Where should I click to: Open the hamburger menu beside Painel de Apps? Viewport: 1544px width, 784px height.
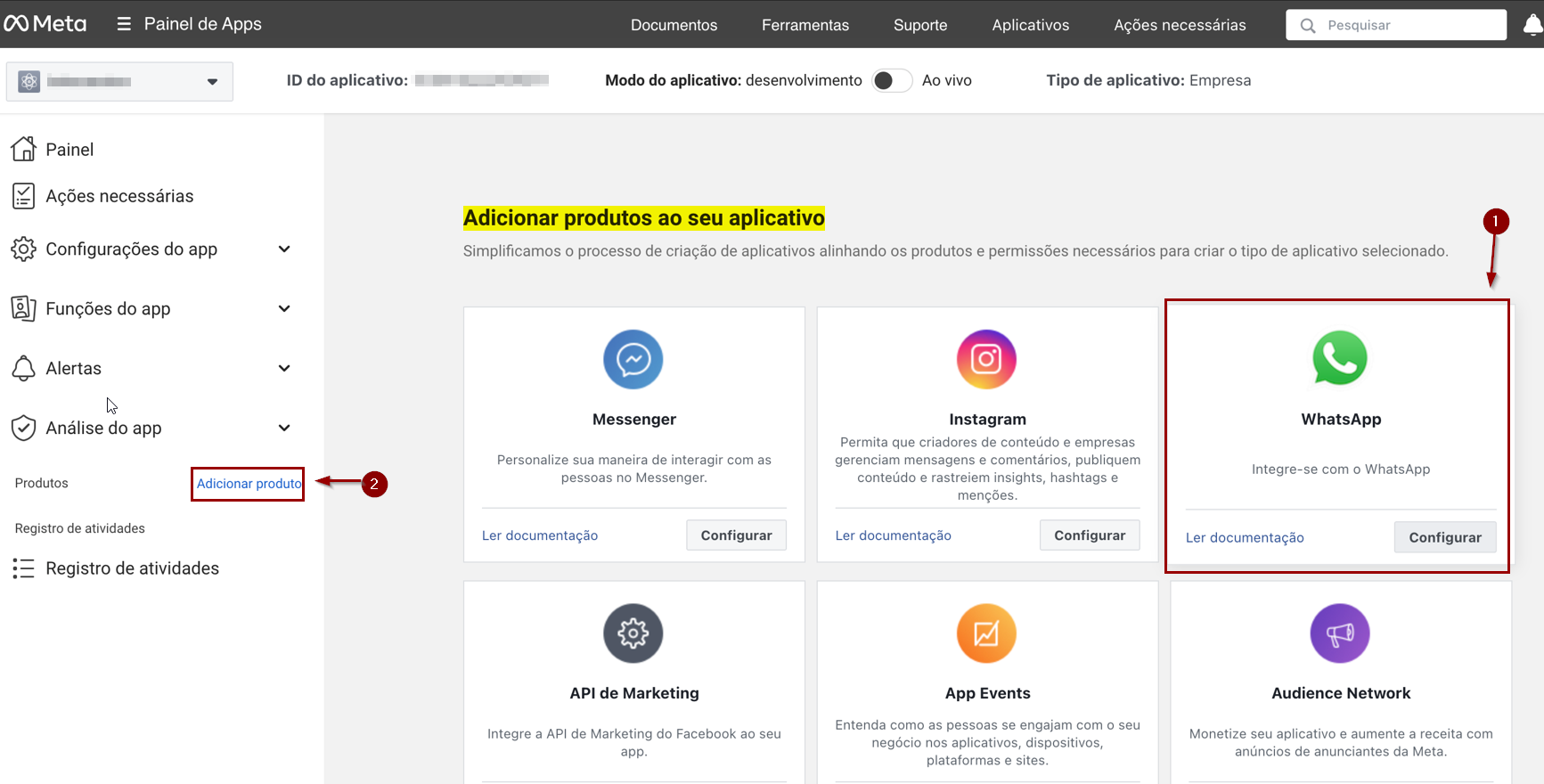tap(124, 24)
